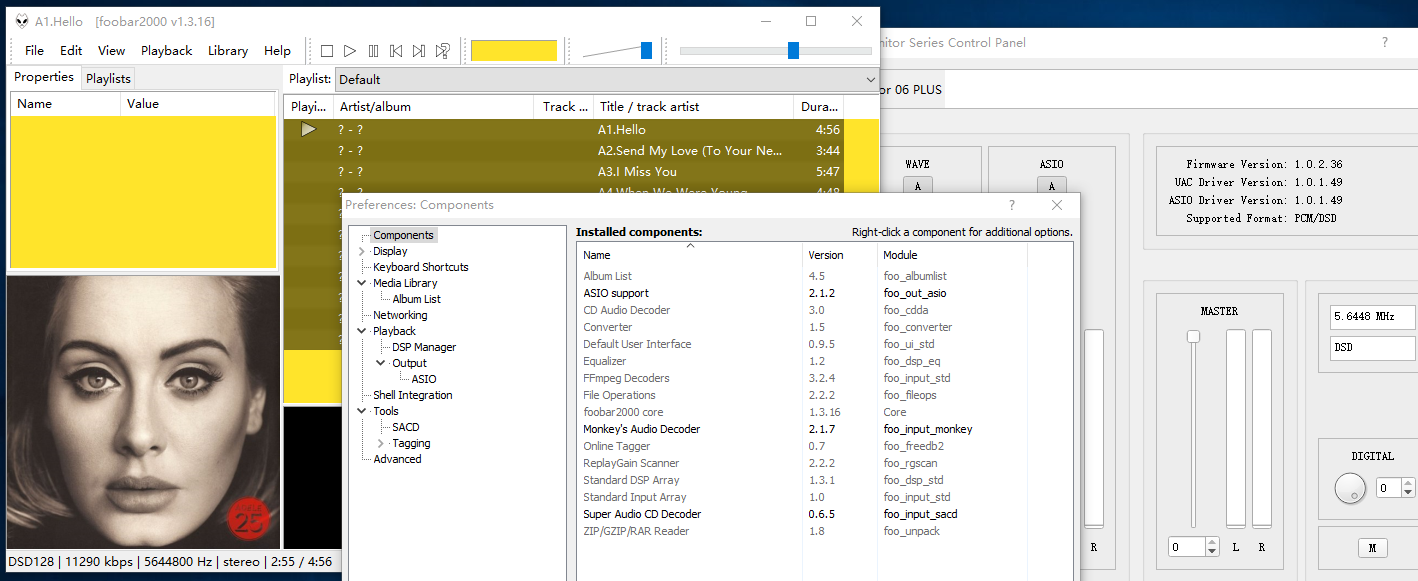Viewport: 1418px width, 581px height.
Task: Open the Playback menu
Action: [166, 51]
